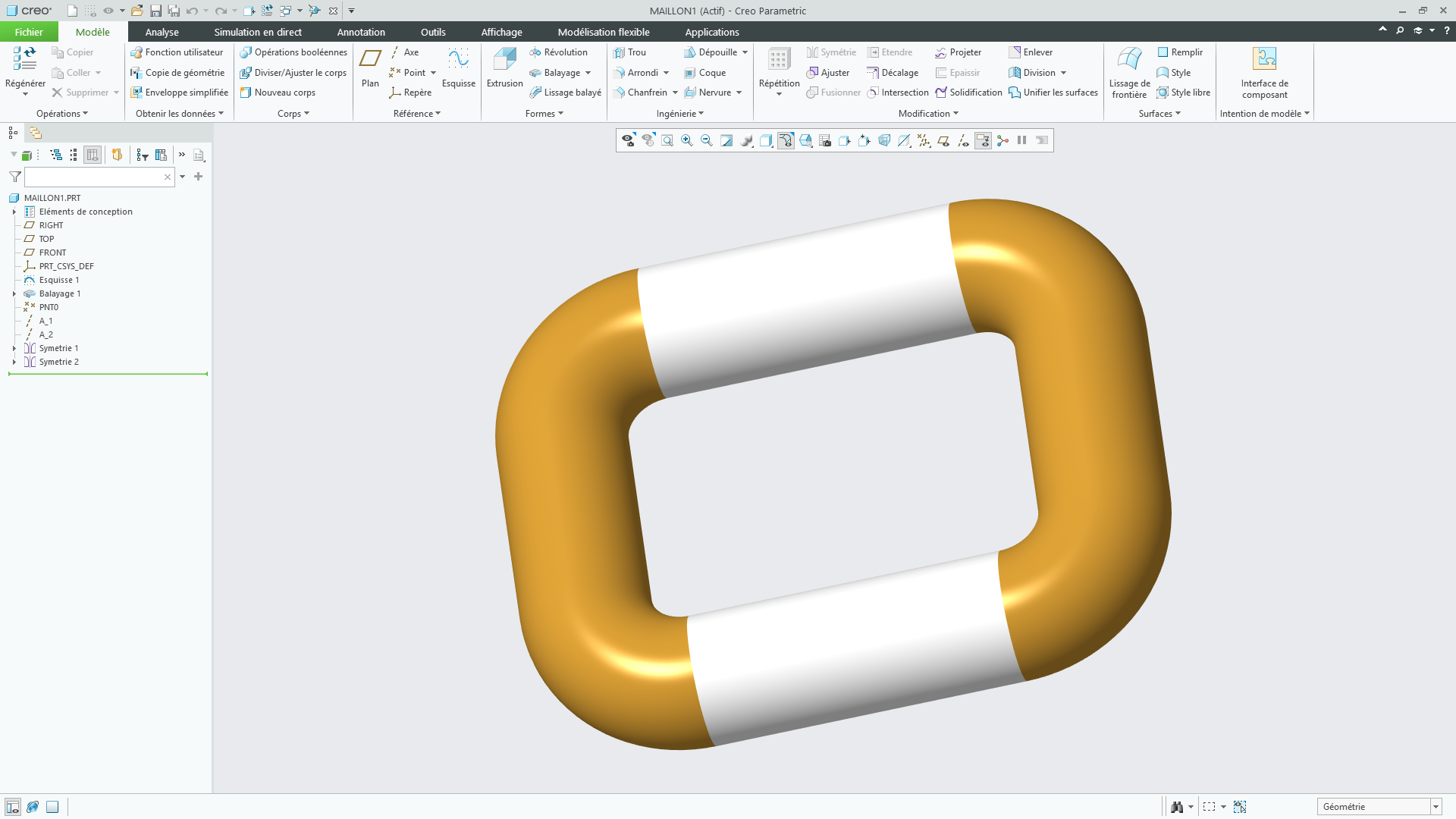
Task: Click Opérations booléennes
Action: coord(293,52)
